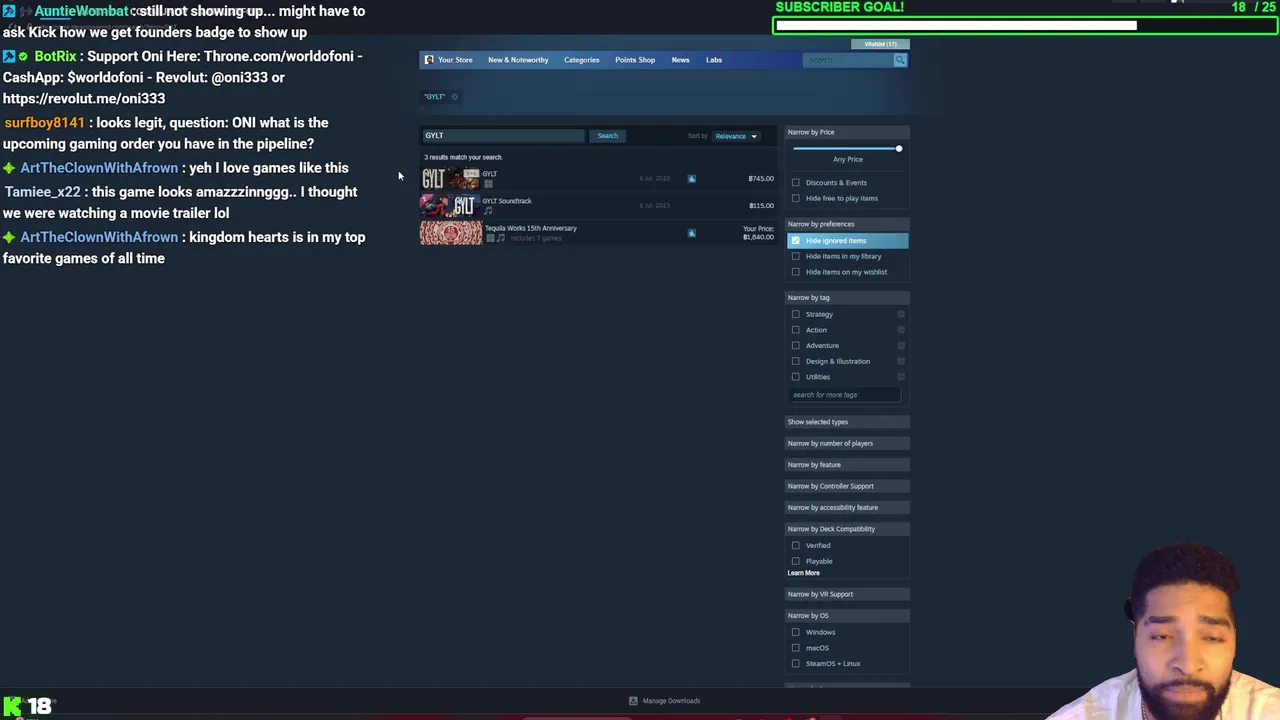
Task: Check the Verified Deck compatibility box
Action: 796,546
